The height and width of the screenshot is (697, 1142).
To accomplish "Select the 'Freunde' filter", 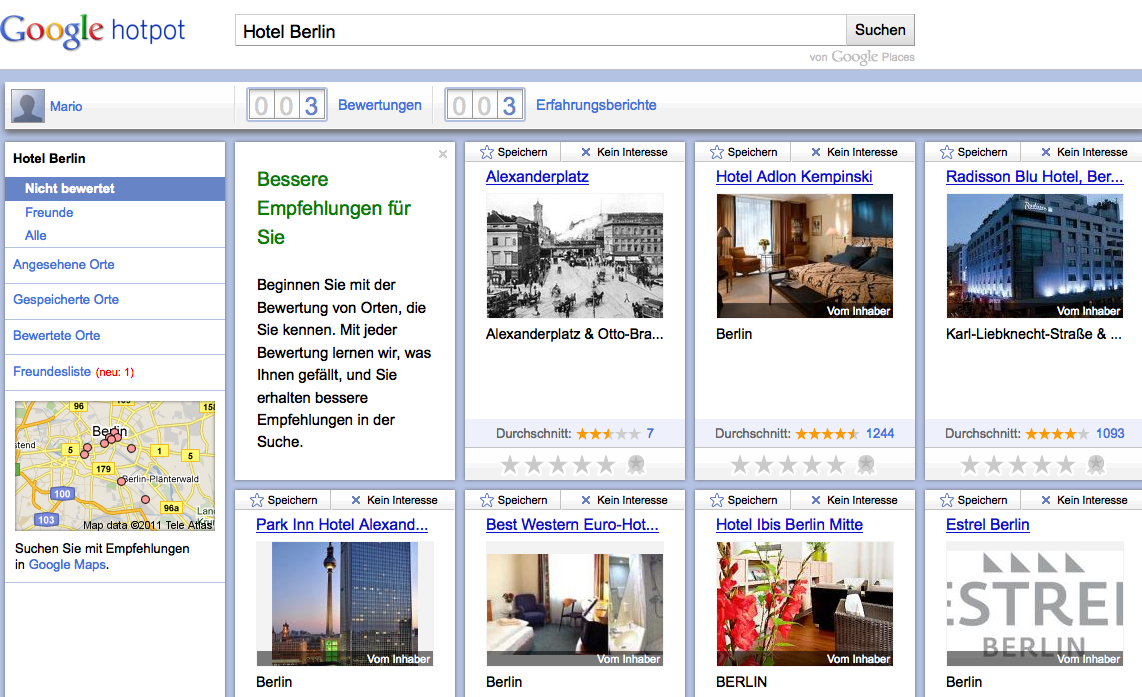I will (49, 213).
